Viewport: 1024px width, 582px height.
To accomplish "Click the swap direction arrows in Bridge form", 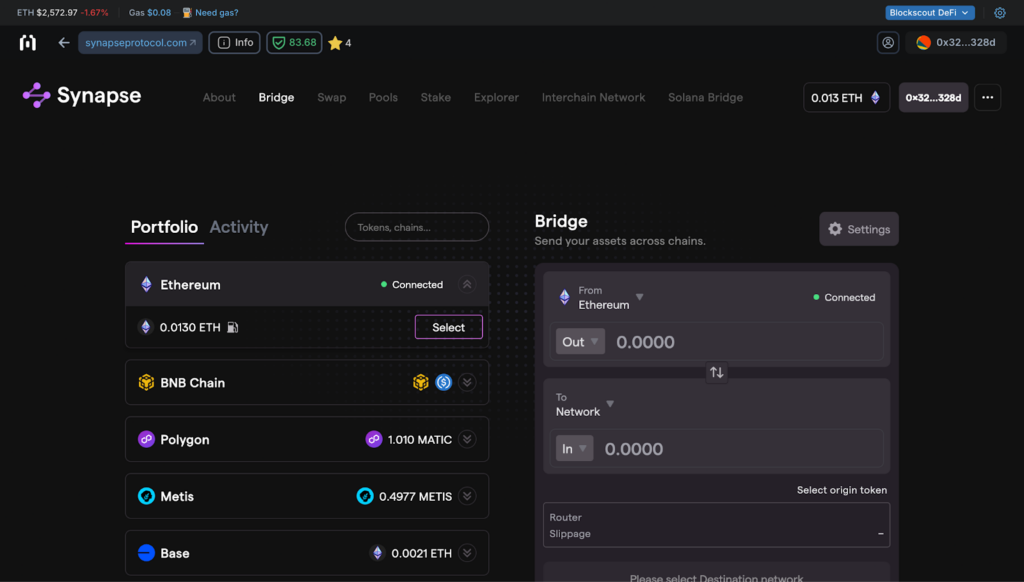I will [716, 372].
